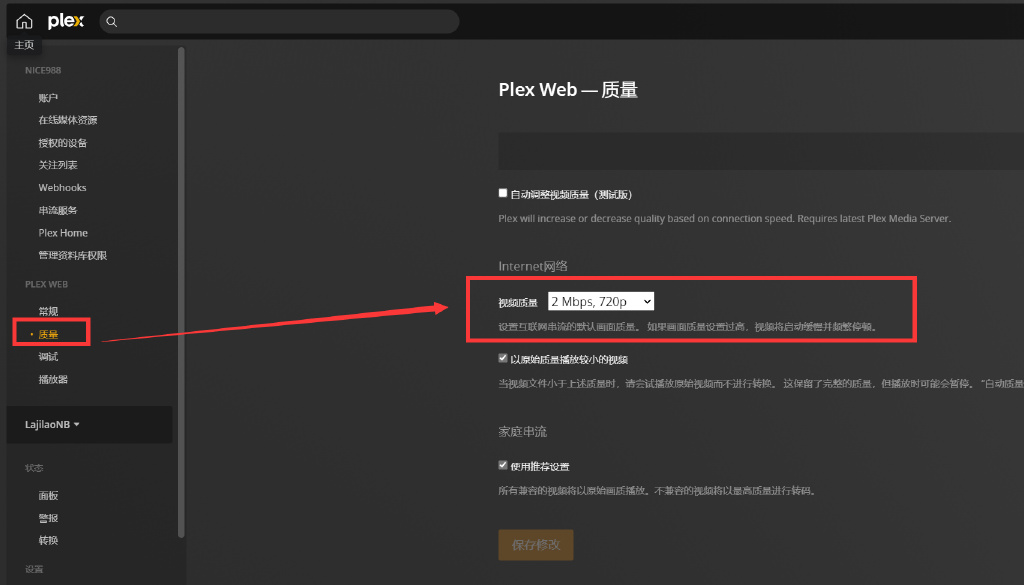
Task: Open Webhooks settings
Action: pos(62,187)
